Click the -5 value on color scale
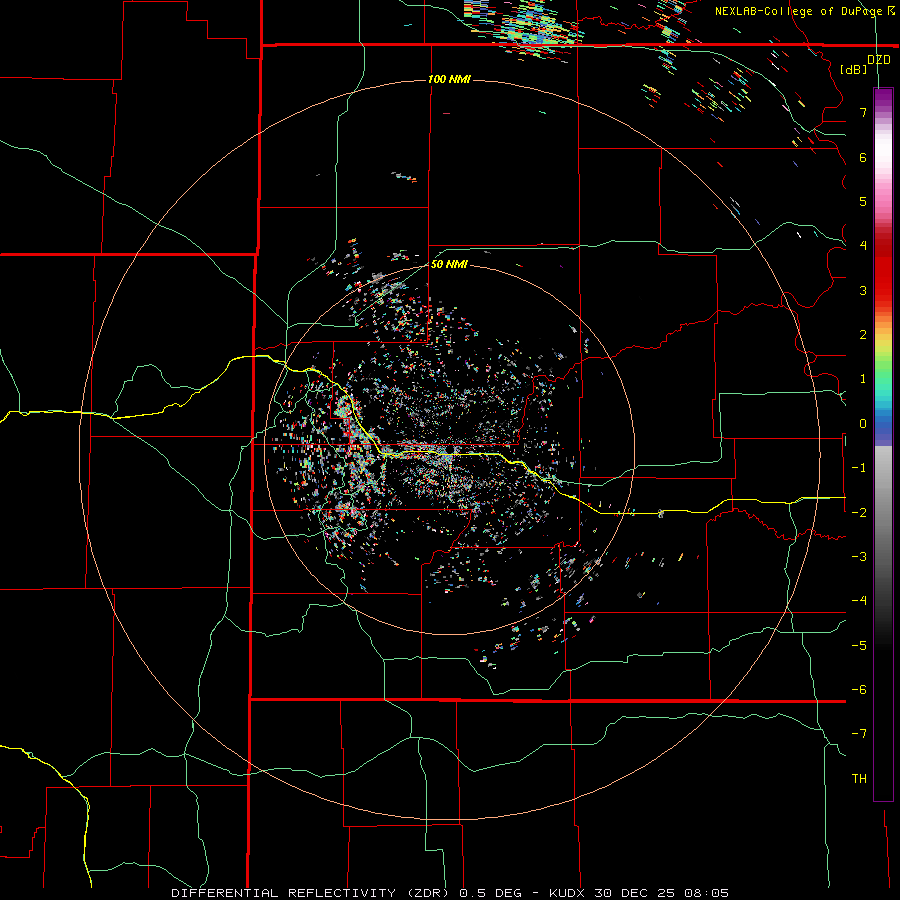This screenshot has width=900, height=900. tap(859, 646)
